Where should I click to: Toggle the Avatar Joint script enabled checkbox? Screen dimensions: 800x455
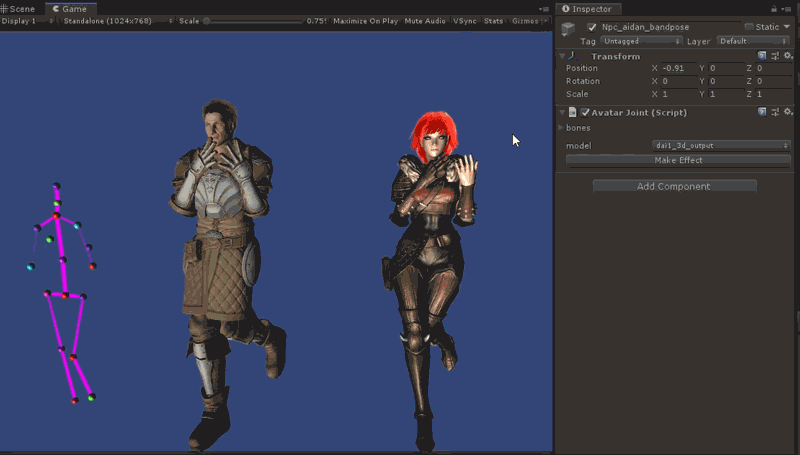click(585, 112)
